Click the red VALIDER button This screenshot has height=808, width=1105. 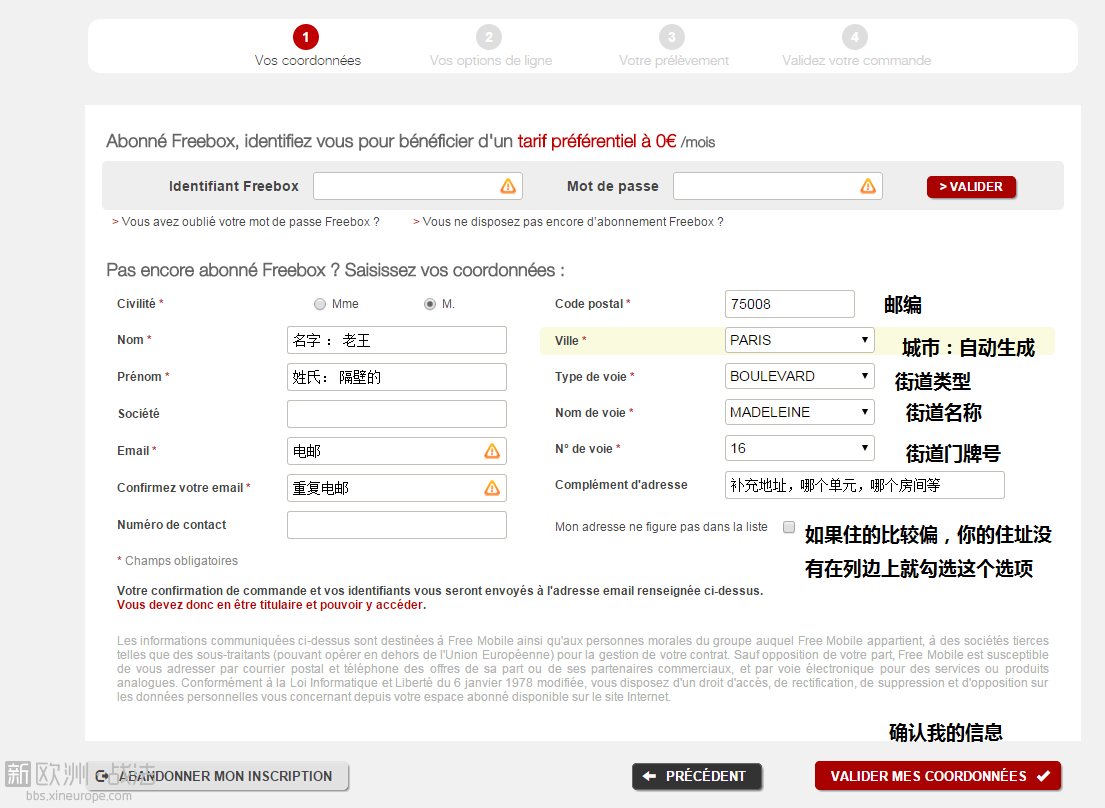point(970,187)
